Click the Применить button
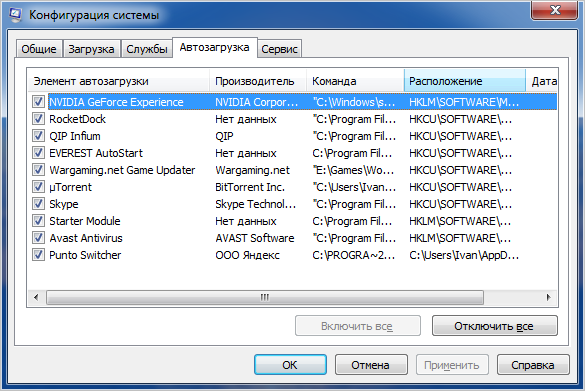This screenshot has width=585, height=391. pos(452,365)
